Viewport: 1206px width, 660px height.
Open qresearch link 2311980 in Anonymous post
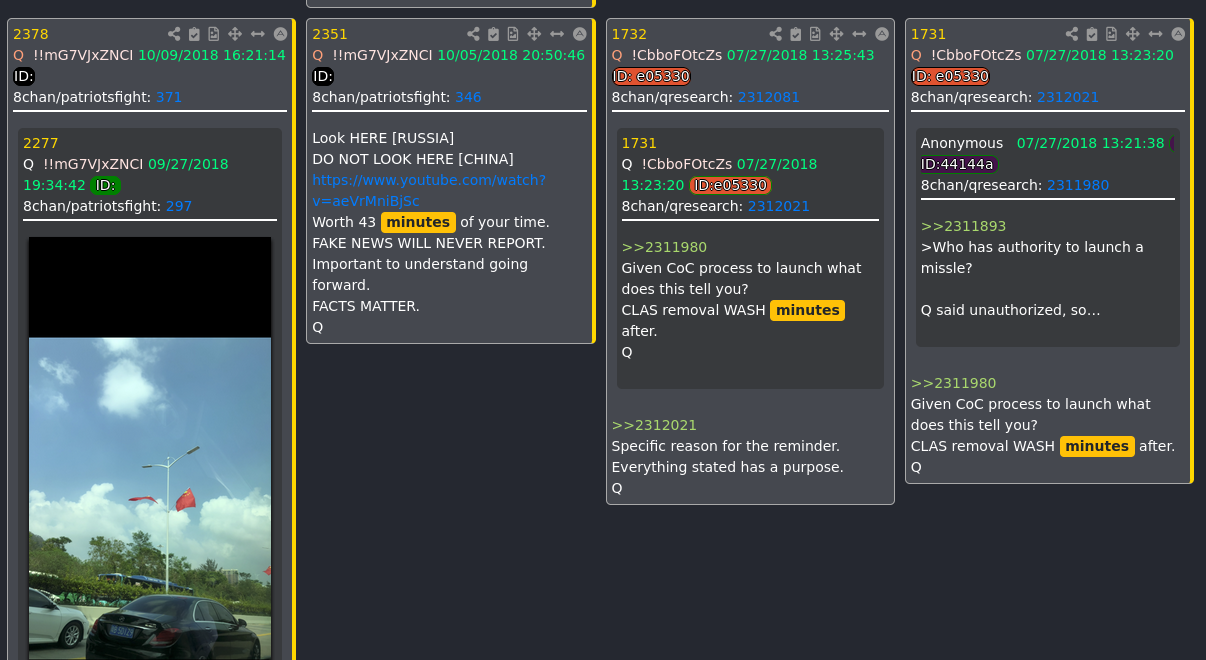[1078, 185]
